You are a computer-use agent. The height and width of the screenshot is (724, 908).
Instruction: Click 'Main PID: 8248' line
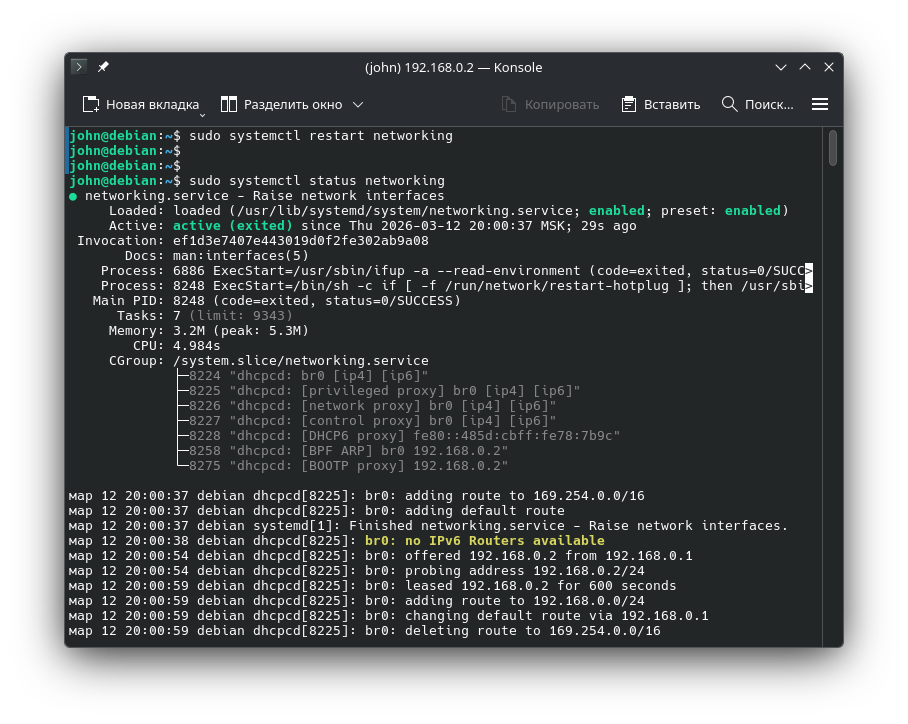pos(277,301)
